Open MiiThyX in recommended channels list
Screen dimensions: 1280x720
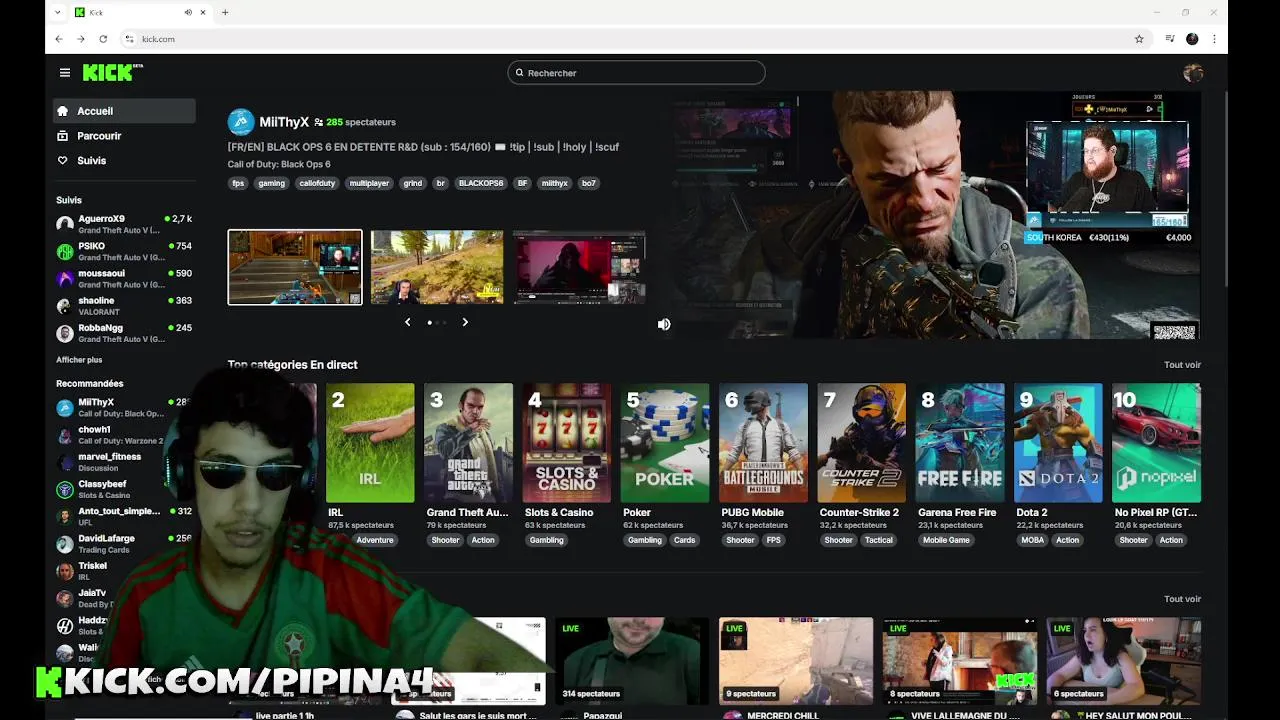[124, 407]
